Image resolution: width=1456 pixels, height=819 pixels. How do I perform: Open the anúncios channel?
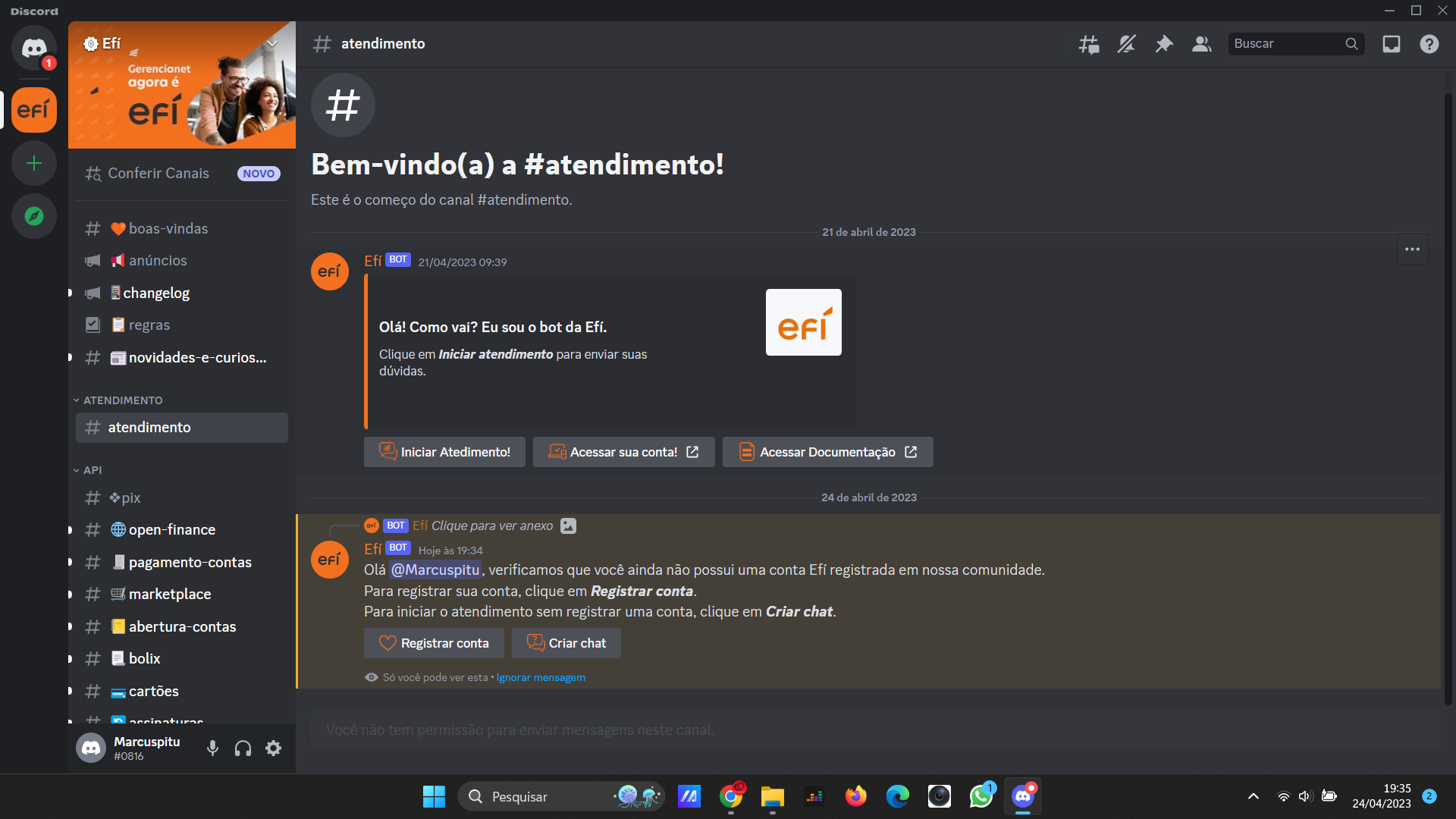(x=182, y=261)
